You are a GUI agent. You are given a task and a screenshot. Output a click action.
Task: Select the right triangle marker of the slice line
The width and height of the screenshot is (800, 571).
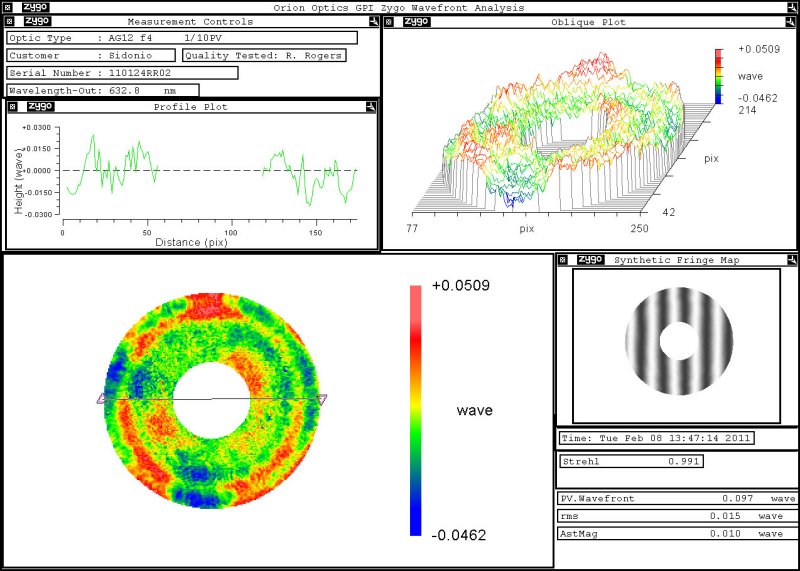tap(322, 400)
